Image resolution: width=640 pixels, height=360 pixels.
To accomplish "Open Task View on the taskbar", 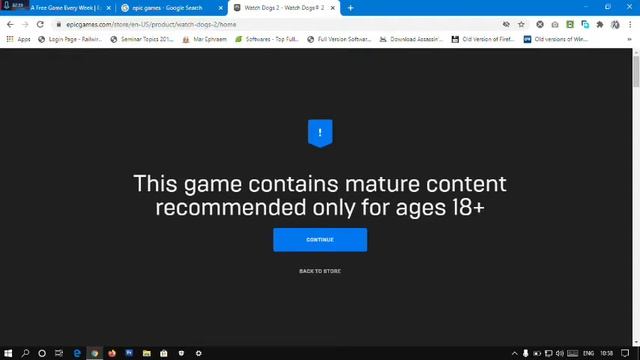I will [59, 353].
